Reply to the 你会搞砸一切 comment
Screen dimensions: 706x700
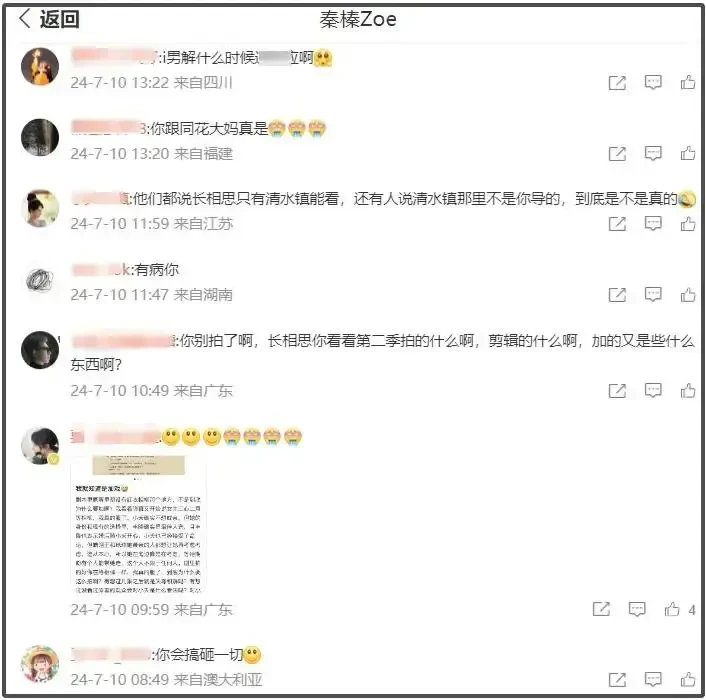[653, 680]
